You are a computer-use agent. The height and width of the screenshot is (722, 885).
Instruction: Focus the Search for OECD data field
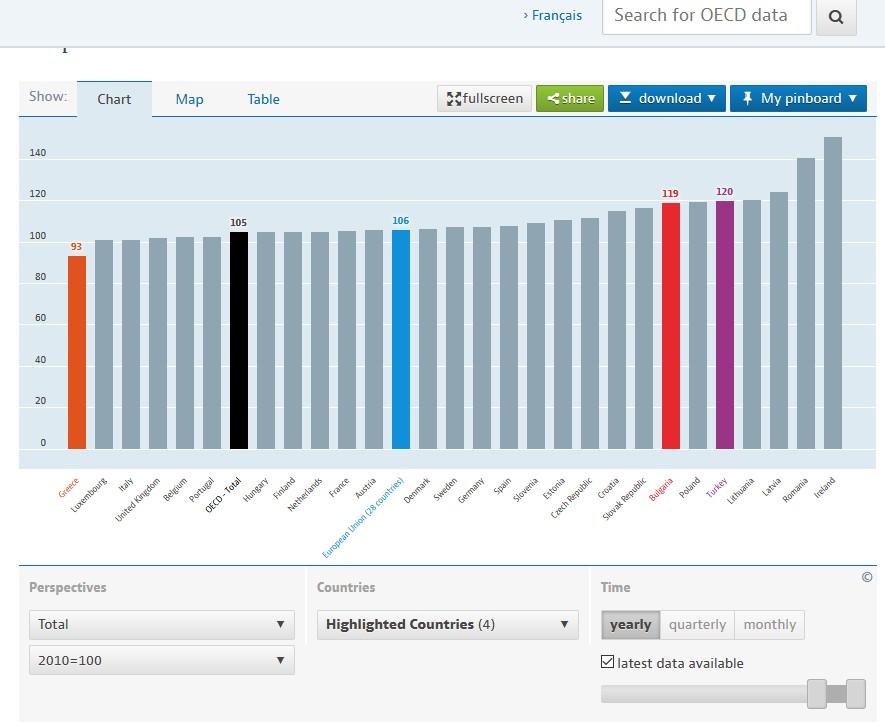707,17
